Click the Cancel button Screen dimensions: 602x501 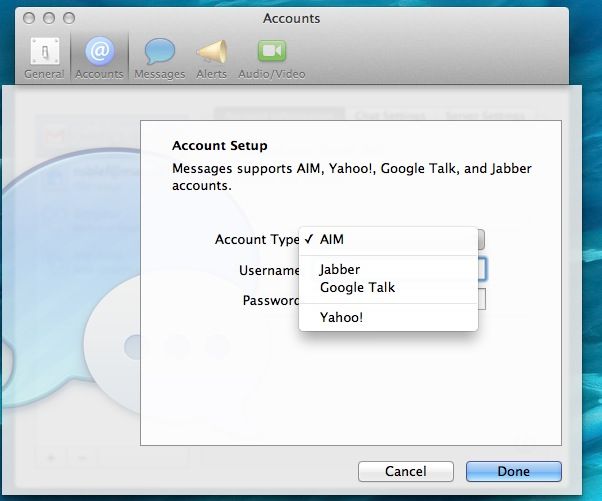point(406,471)
